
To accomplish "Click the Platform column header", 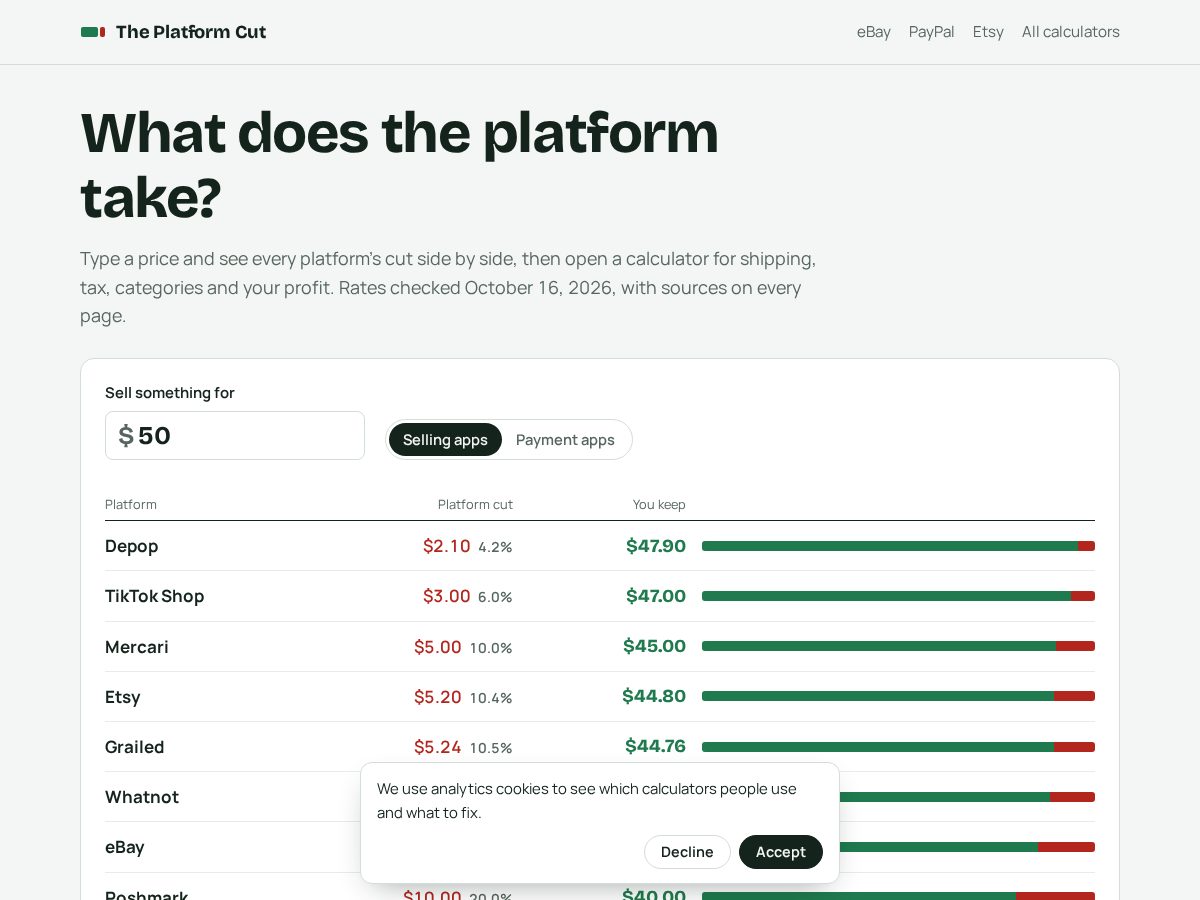I will pyautogui.click(x=131, y=505).
